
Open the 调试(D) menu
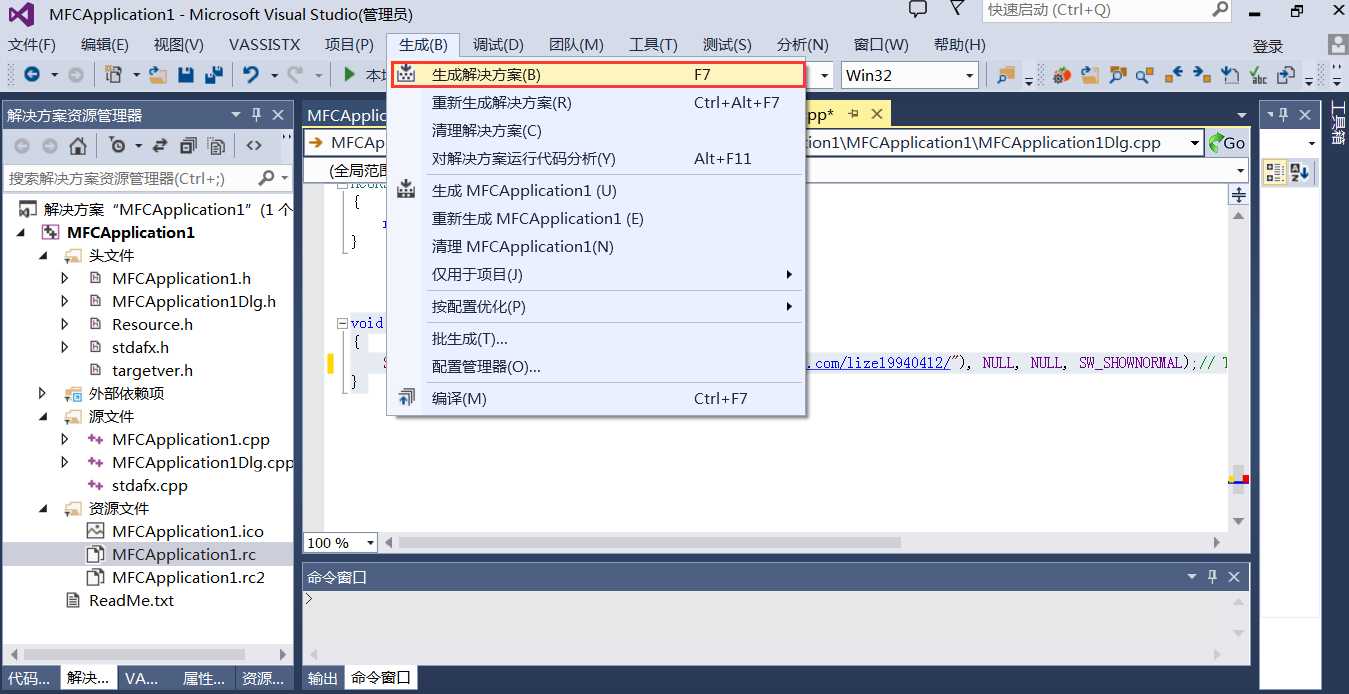(498, 45)
